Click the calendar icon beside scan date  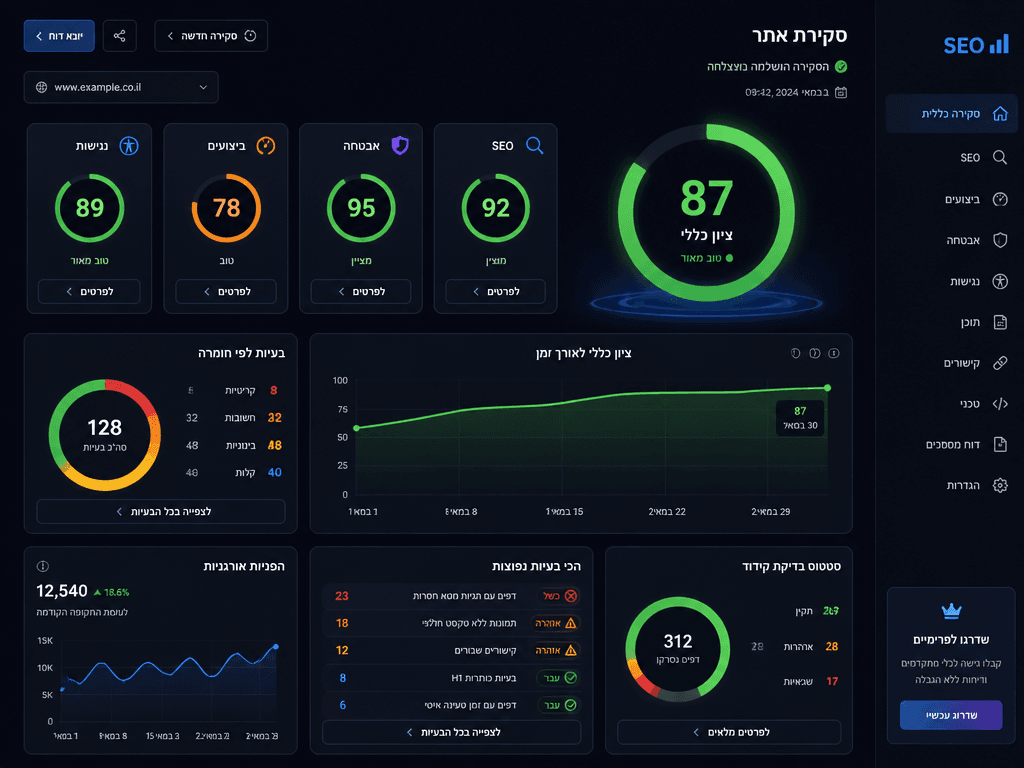pos(841,93)
